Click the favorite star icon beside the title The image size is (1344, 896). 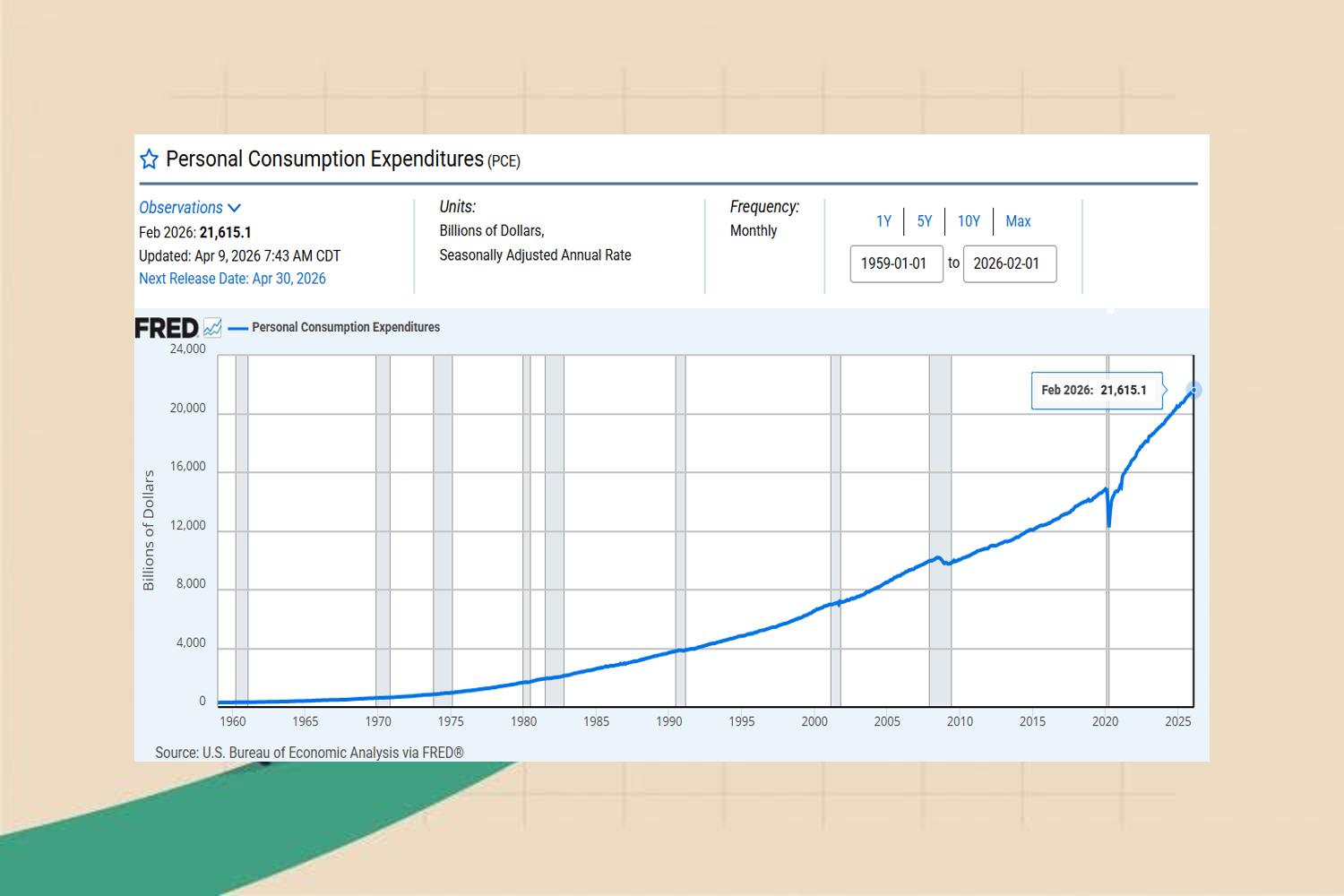click(149, 159)
